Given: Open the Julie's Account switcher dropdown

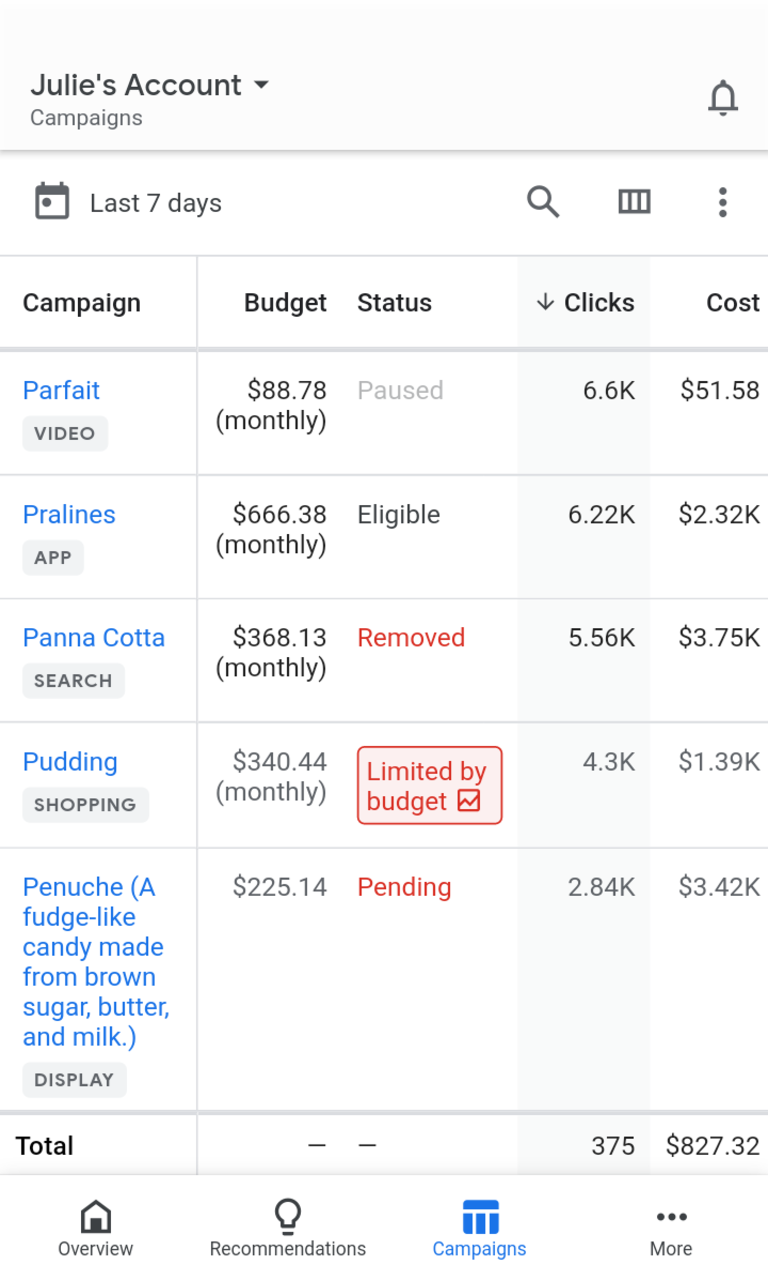Looking at the screenshot, I should pos(150,85).
